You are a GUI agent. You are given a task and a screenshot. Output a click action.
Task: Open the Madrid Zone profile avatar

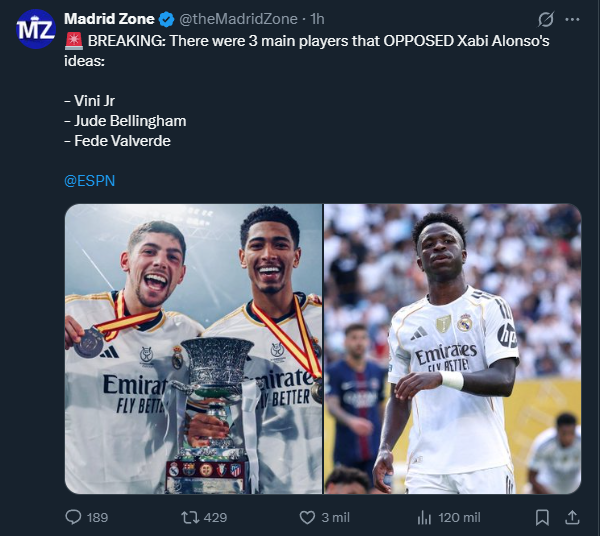[36, 29]
